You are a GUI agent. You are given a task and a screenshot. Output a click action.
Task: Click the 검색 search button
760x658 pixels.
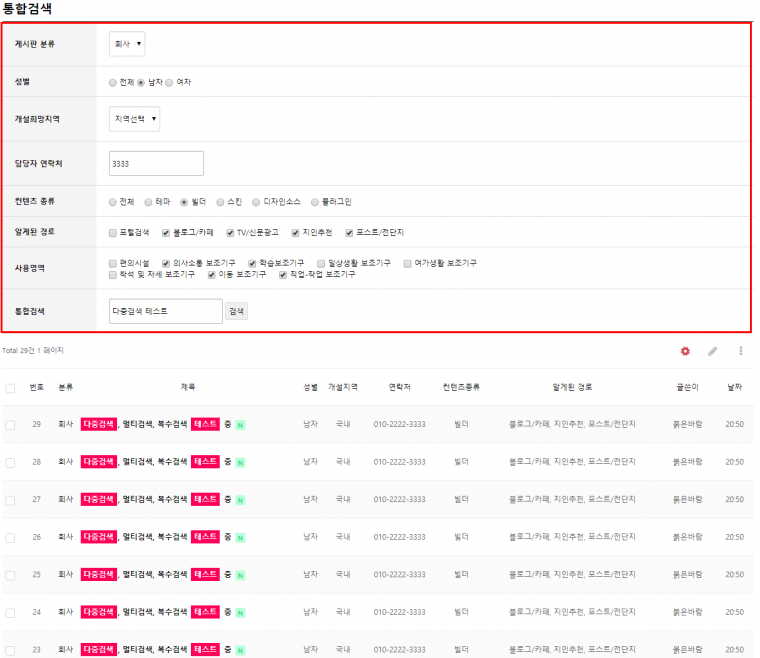[236, 311]
